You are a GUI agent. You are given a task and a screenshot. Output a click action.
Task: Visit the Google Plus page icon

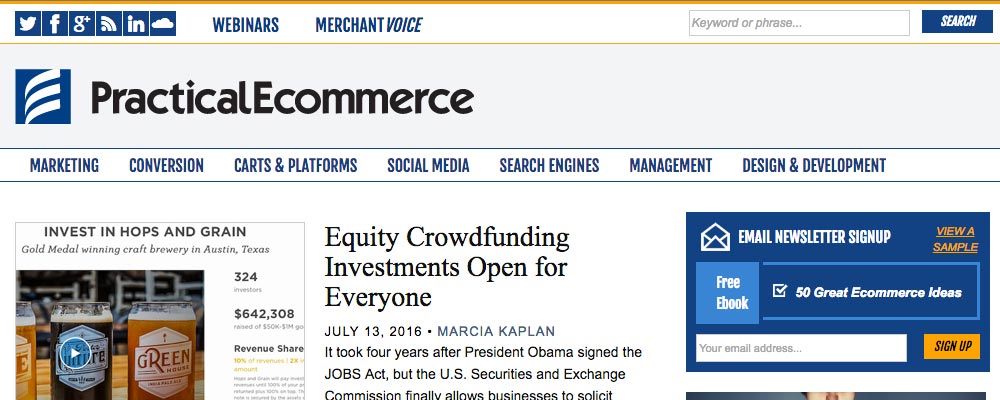(x=82, y=24)
